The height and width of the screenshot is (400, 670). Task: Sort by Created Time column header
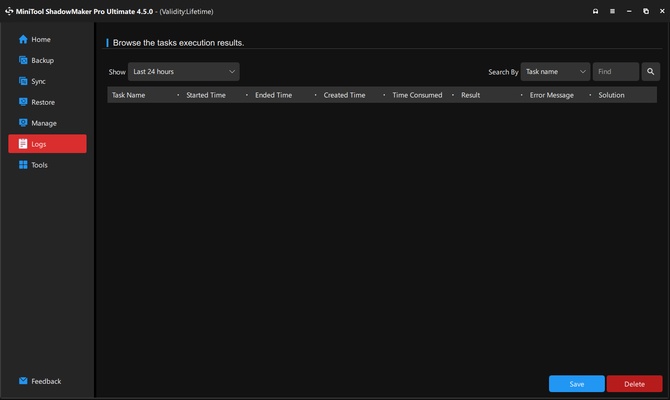click(344, 95)
